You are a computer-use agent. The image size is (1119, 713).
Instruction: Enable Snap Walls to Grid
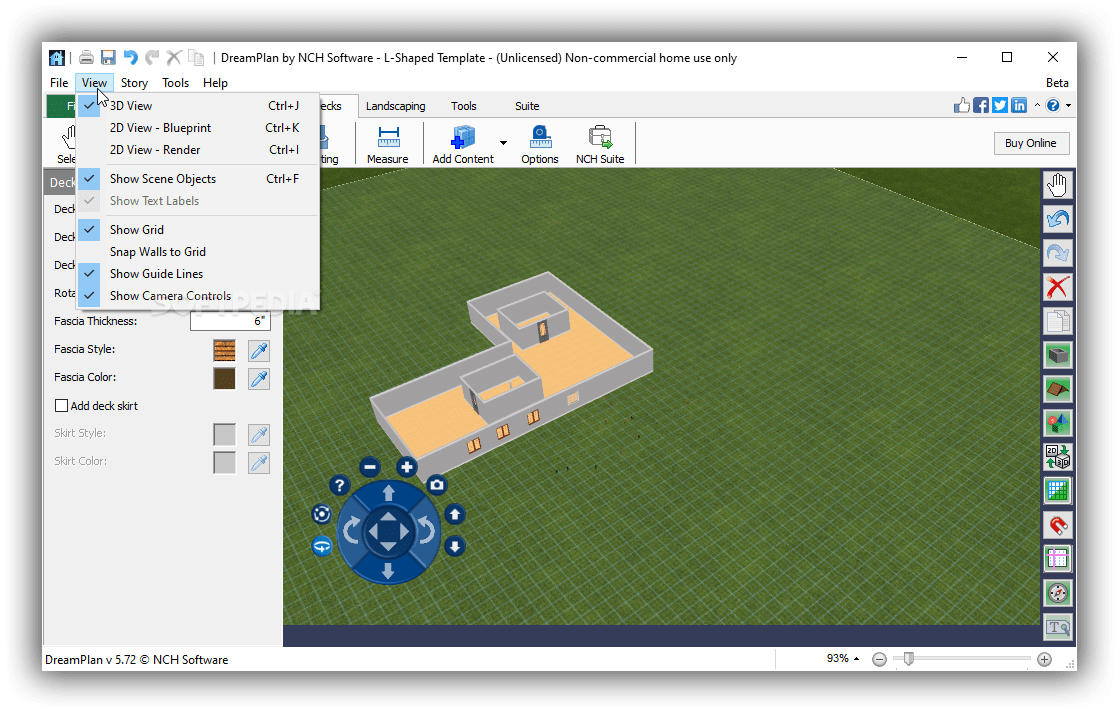[198, 251]
